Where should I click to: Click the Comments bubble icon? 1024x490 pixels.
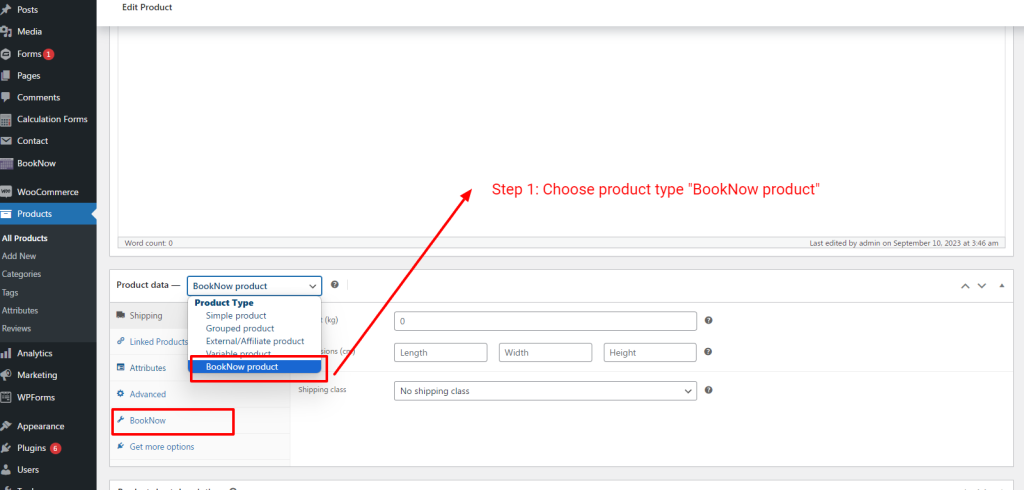click(6, 97)
